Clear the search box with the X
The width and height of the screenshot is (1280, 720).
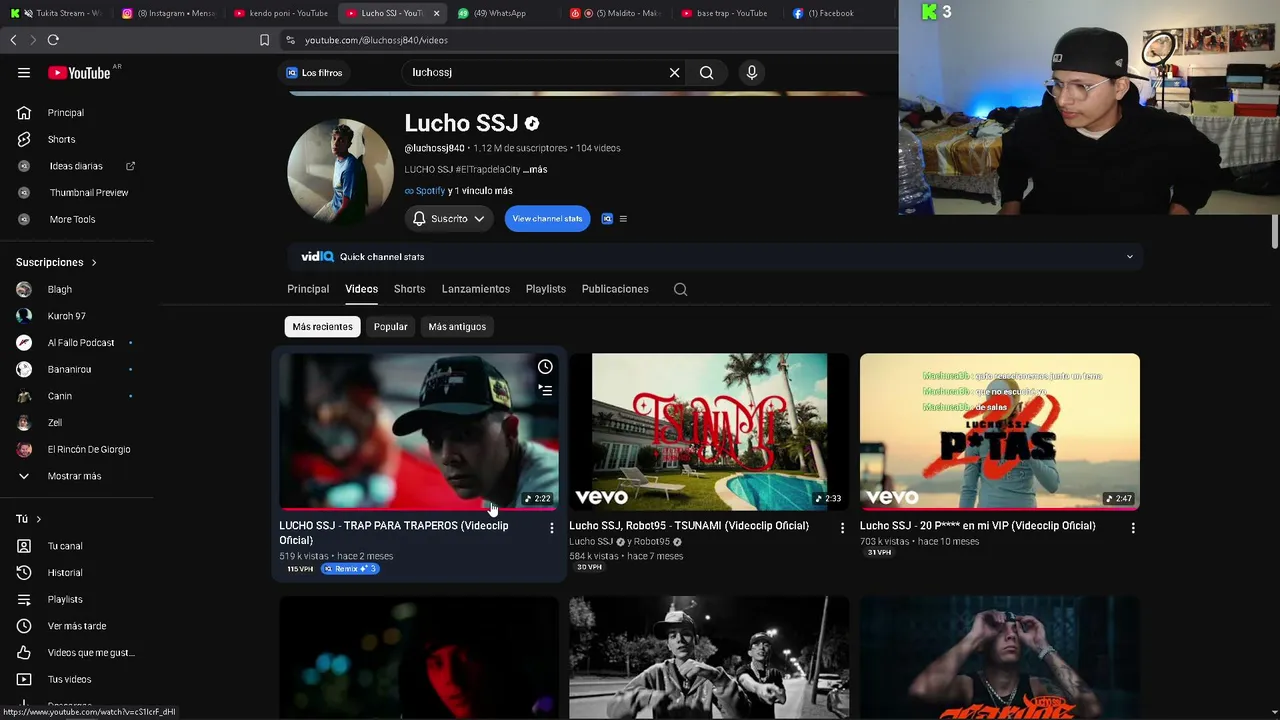click(674, 72)
